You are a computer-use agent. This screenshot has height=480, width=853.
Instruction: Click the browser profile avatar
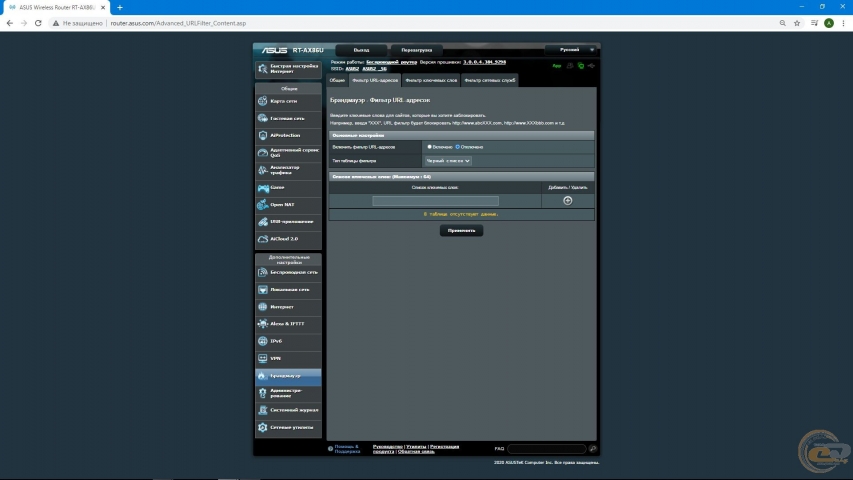[x=829, y=23]
